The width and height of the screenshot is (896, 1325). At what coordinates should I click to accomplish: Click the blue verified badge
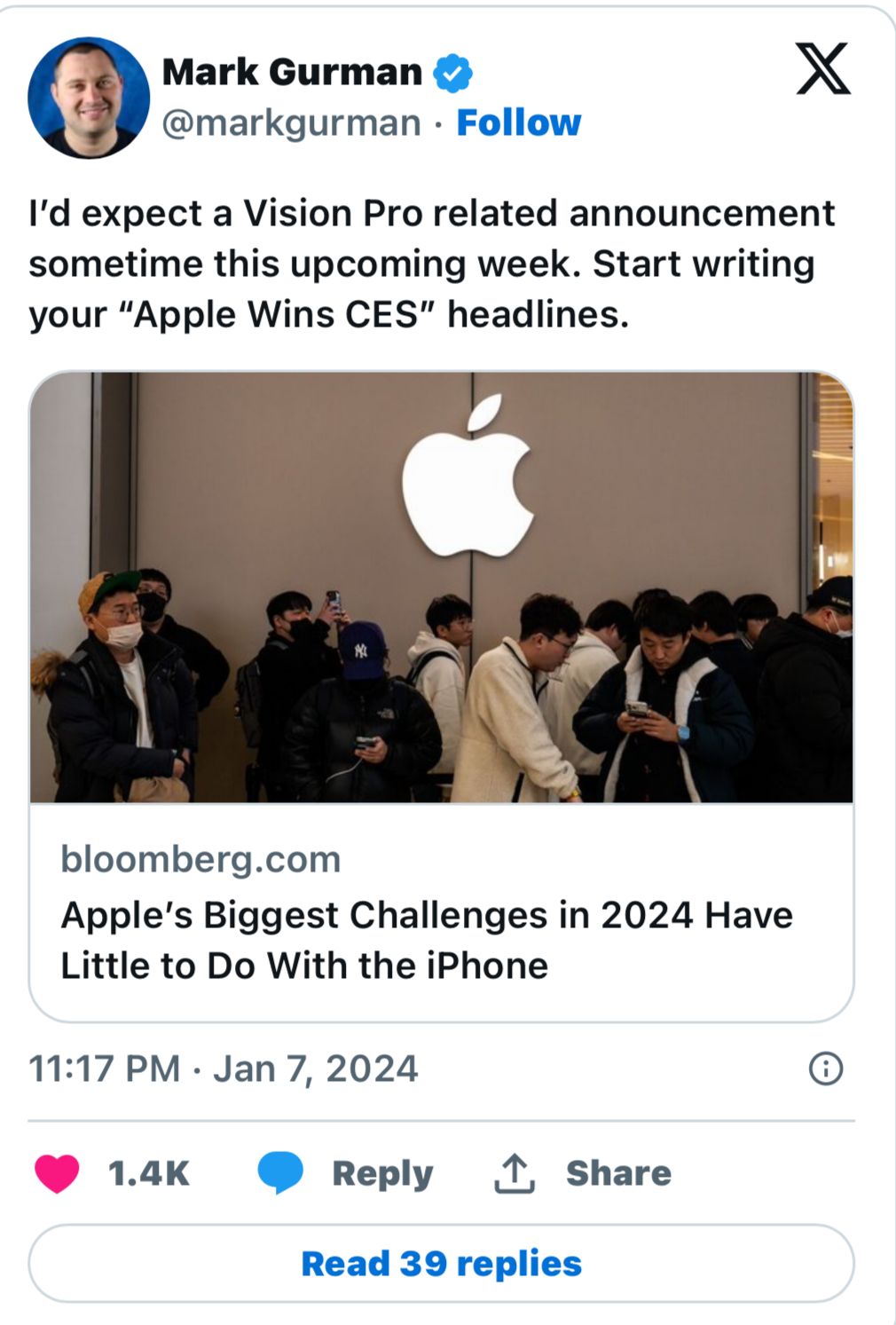[x=452, y=73]
